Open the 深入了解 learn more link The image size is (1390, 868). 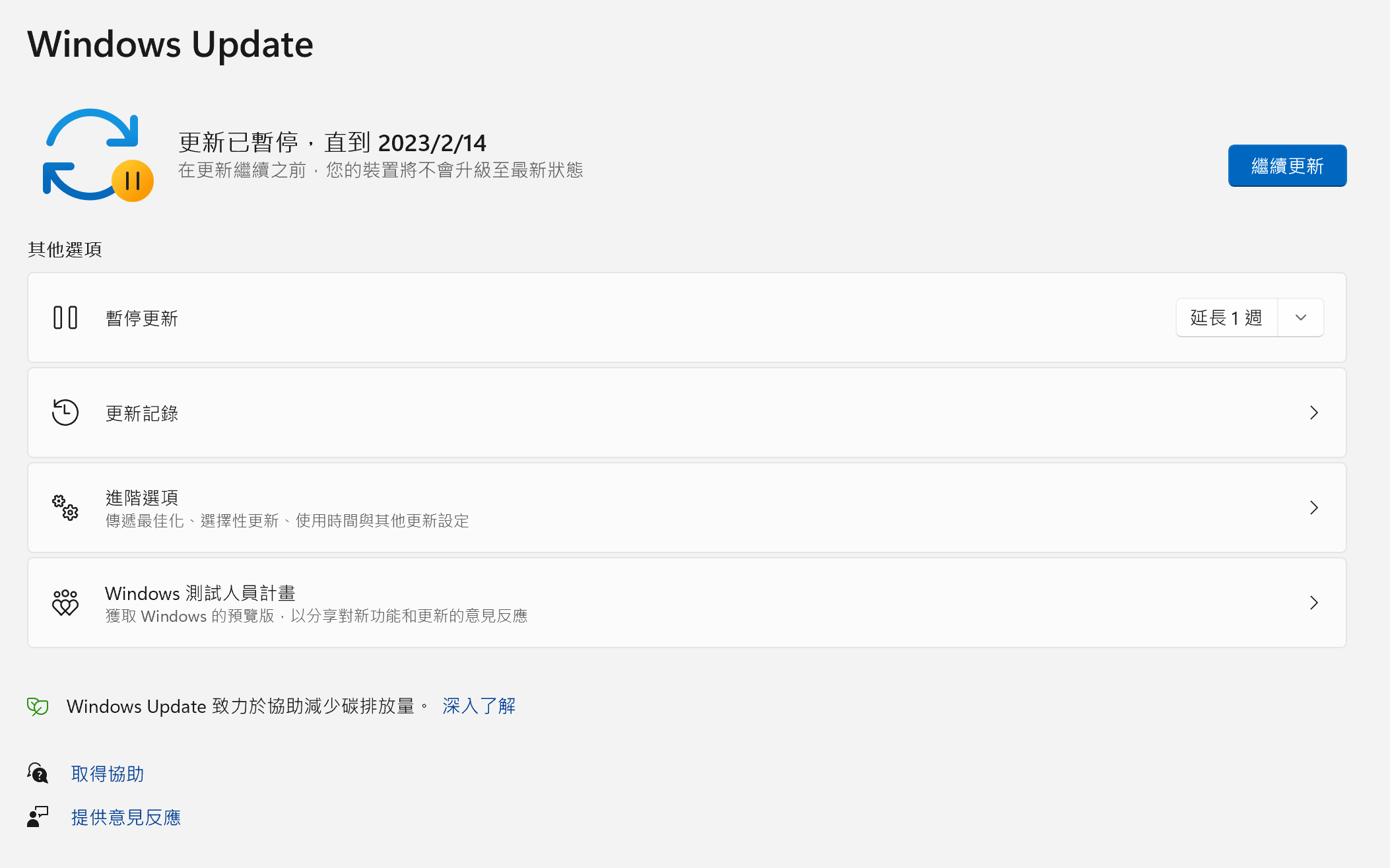(479, 706)
